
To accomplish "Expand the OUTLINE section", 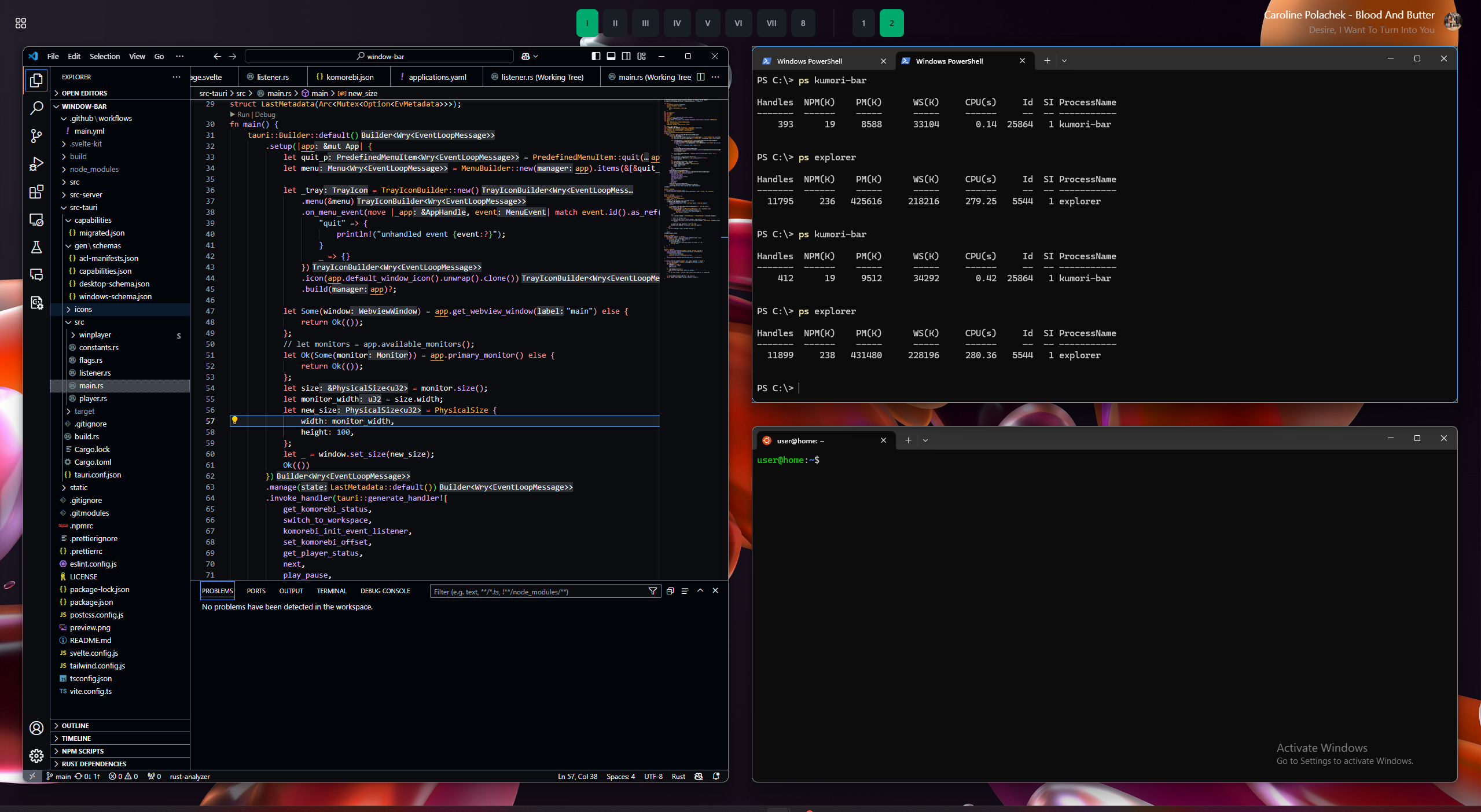I will click(75, 725).
